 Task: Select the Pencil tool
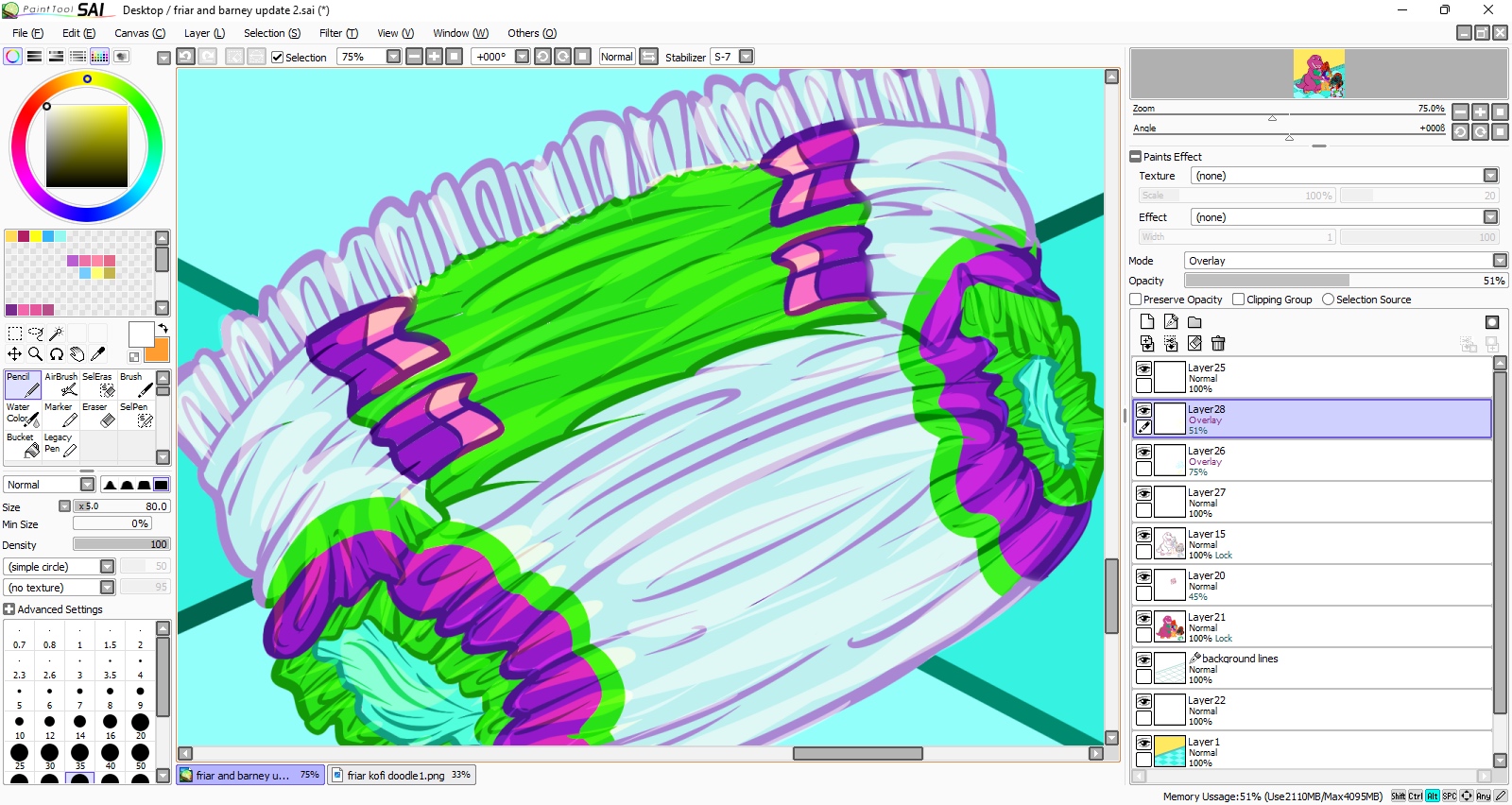coord(23,385)
